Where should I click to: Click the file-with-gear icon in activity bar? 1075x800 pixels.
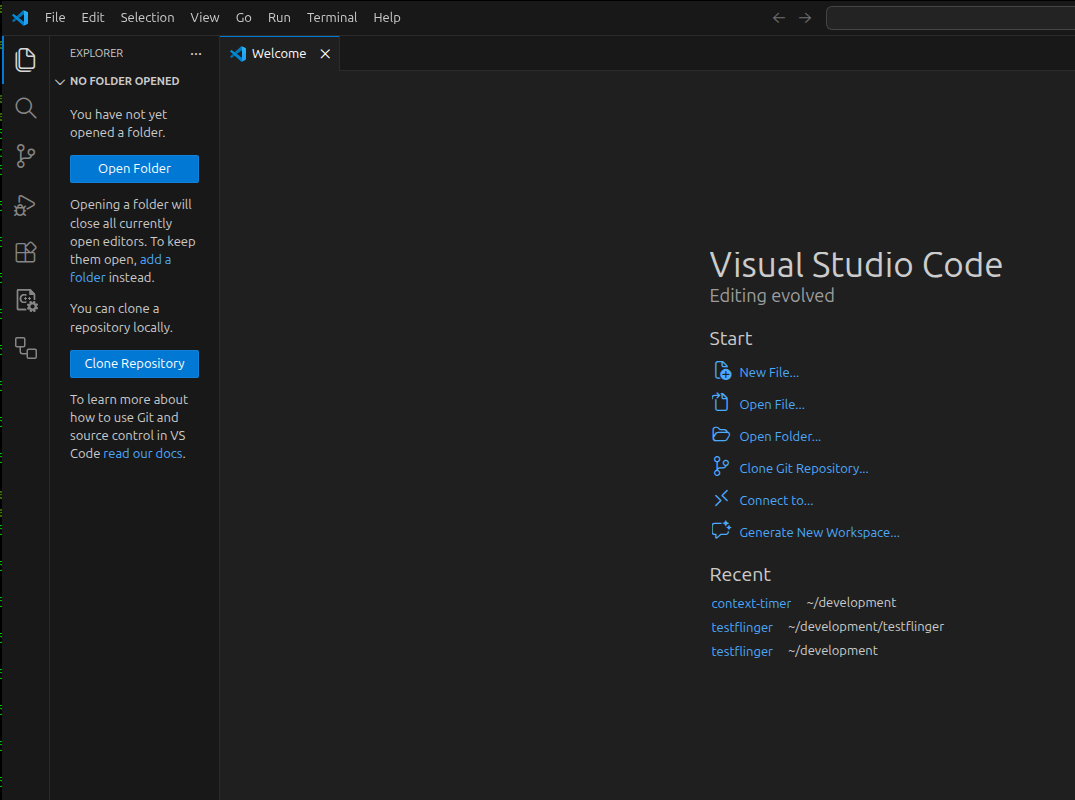(x=26, y=301)
